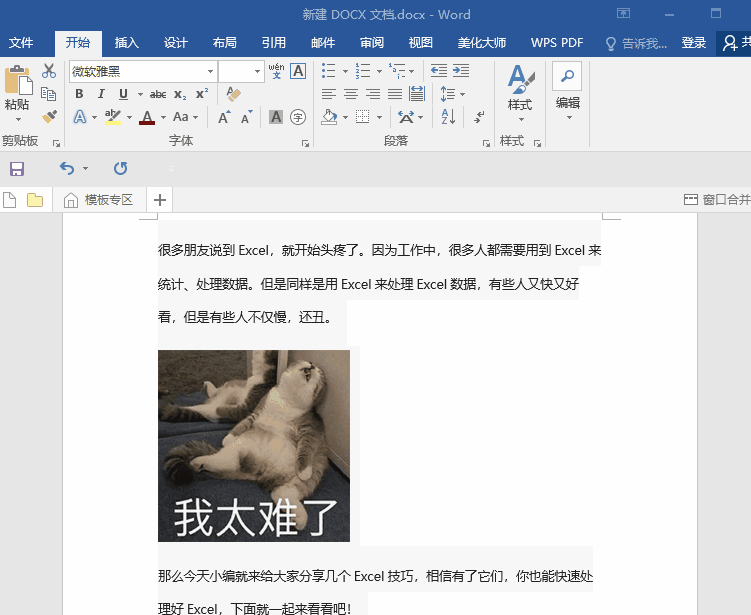The height and width of the screenshot is (615, 751).
Task: Redo the last action
Action: [x=120, y=168]
